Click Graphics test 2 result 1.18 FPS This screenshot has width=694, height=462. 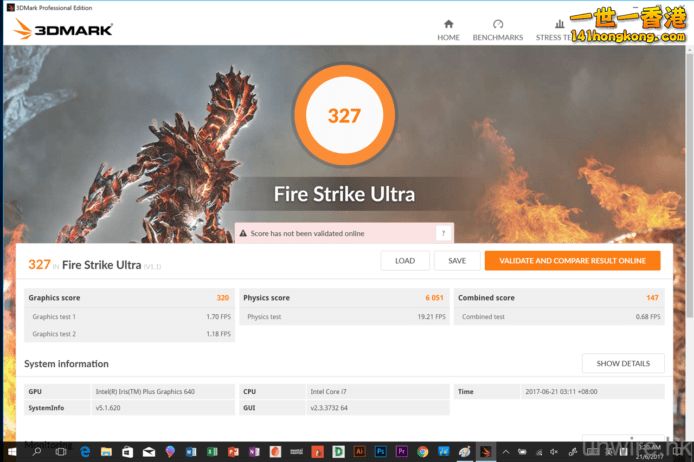click(x=219, y=334)
